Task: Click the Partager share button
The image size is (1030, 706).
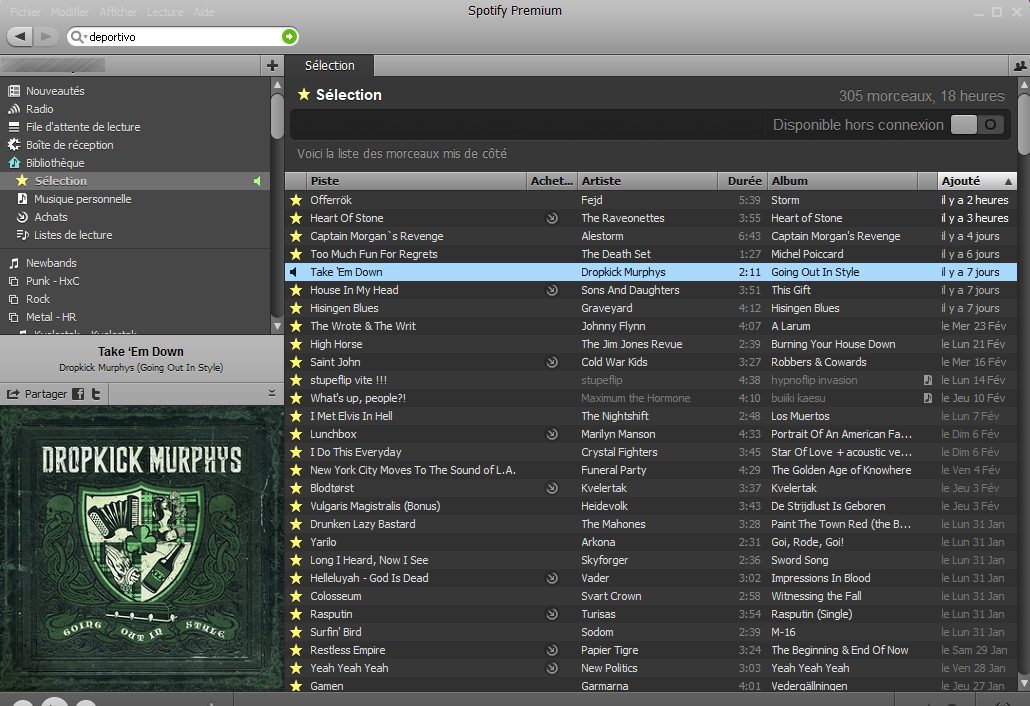Action: pos(37,394)
